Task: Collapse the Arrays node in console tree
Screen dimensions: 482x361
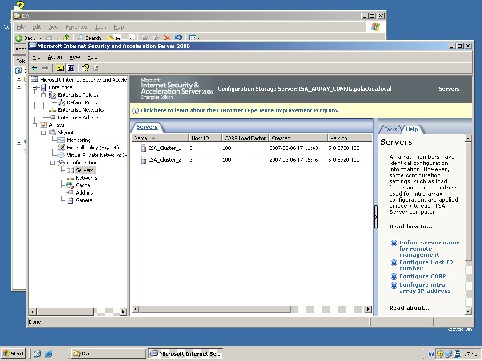Action: click(36, 125)
